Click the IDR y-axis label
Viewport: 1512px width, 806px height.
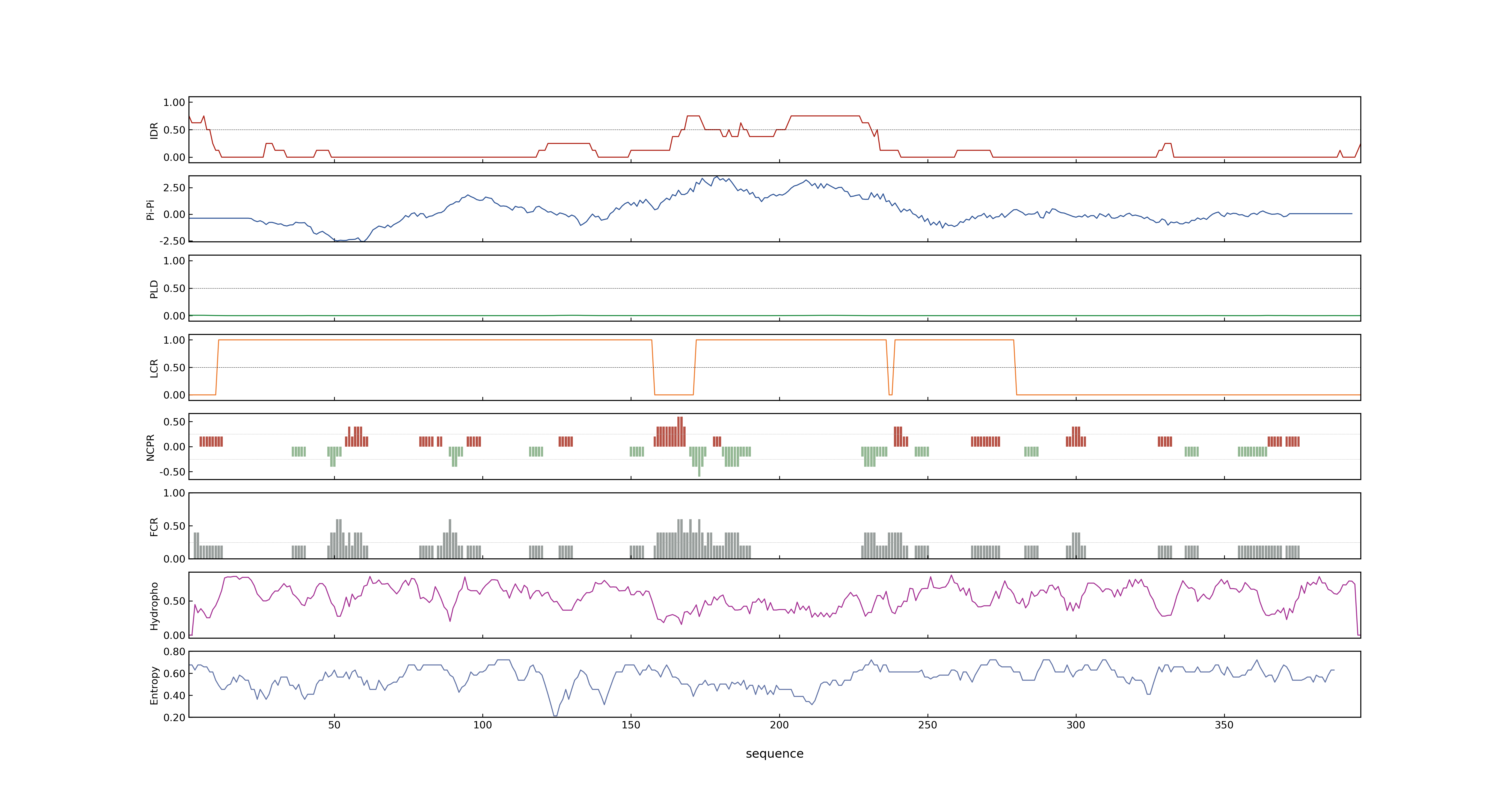point(154,130)
